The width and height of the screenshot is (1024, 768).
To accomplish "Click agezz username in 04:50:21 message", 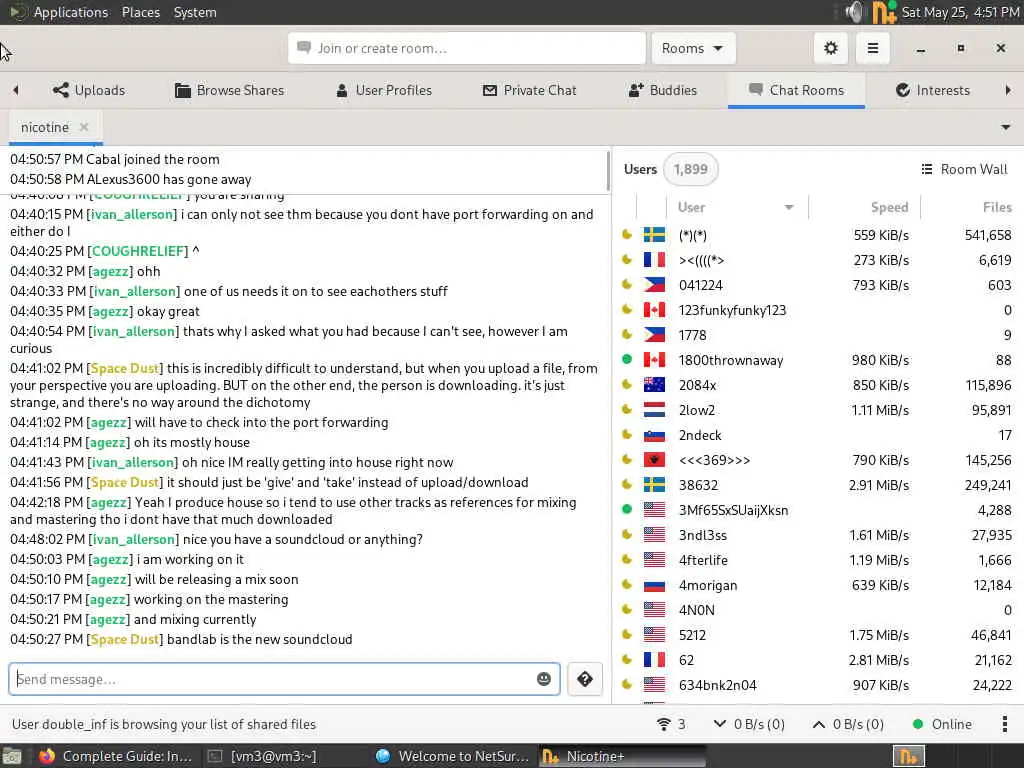I will (x=107, y=619).
